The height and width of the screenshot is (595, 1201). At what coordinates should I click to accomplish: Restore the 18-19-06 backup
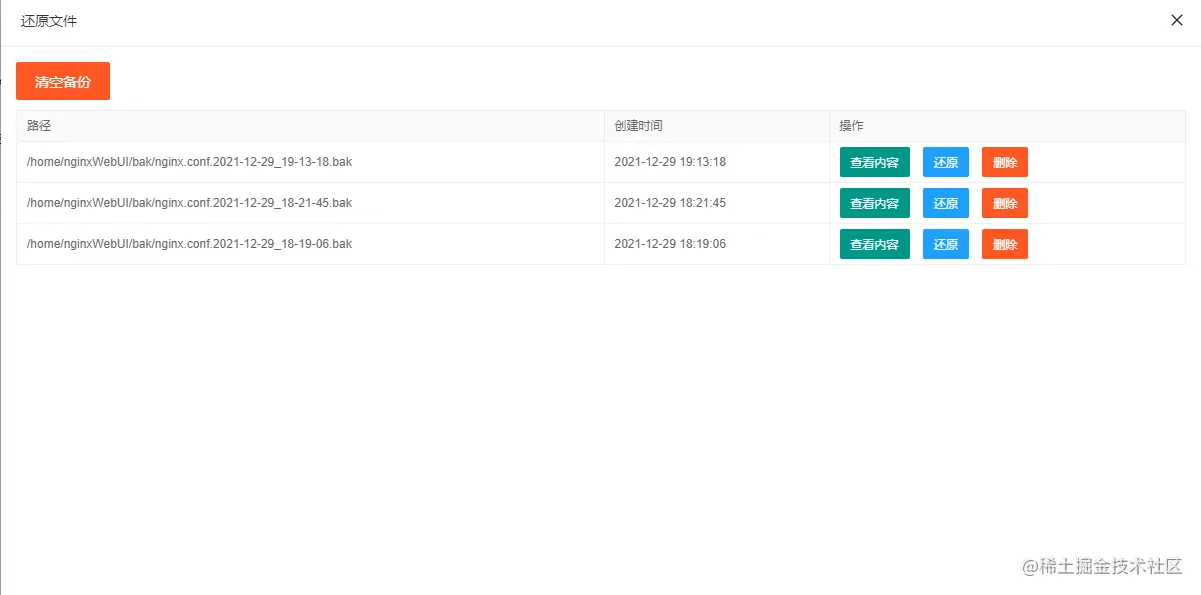[x=945, y=243]
